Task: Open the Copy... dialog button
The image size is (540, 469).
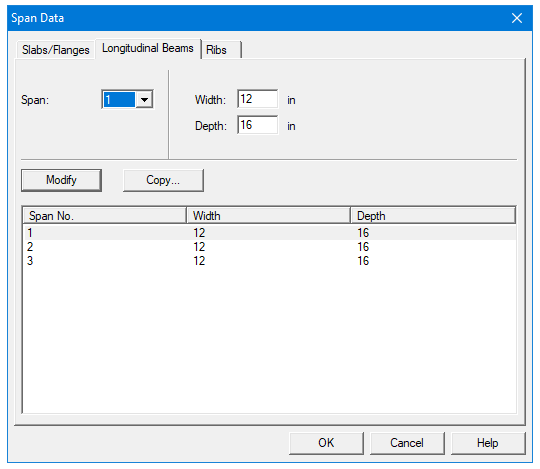Action: [x=163, y=180]
